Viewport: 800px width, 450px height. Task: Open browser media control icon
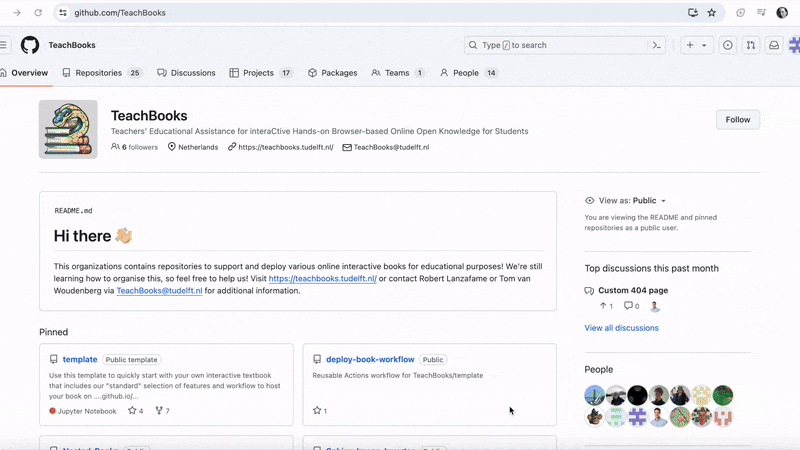761,13
